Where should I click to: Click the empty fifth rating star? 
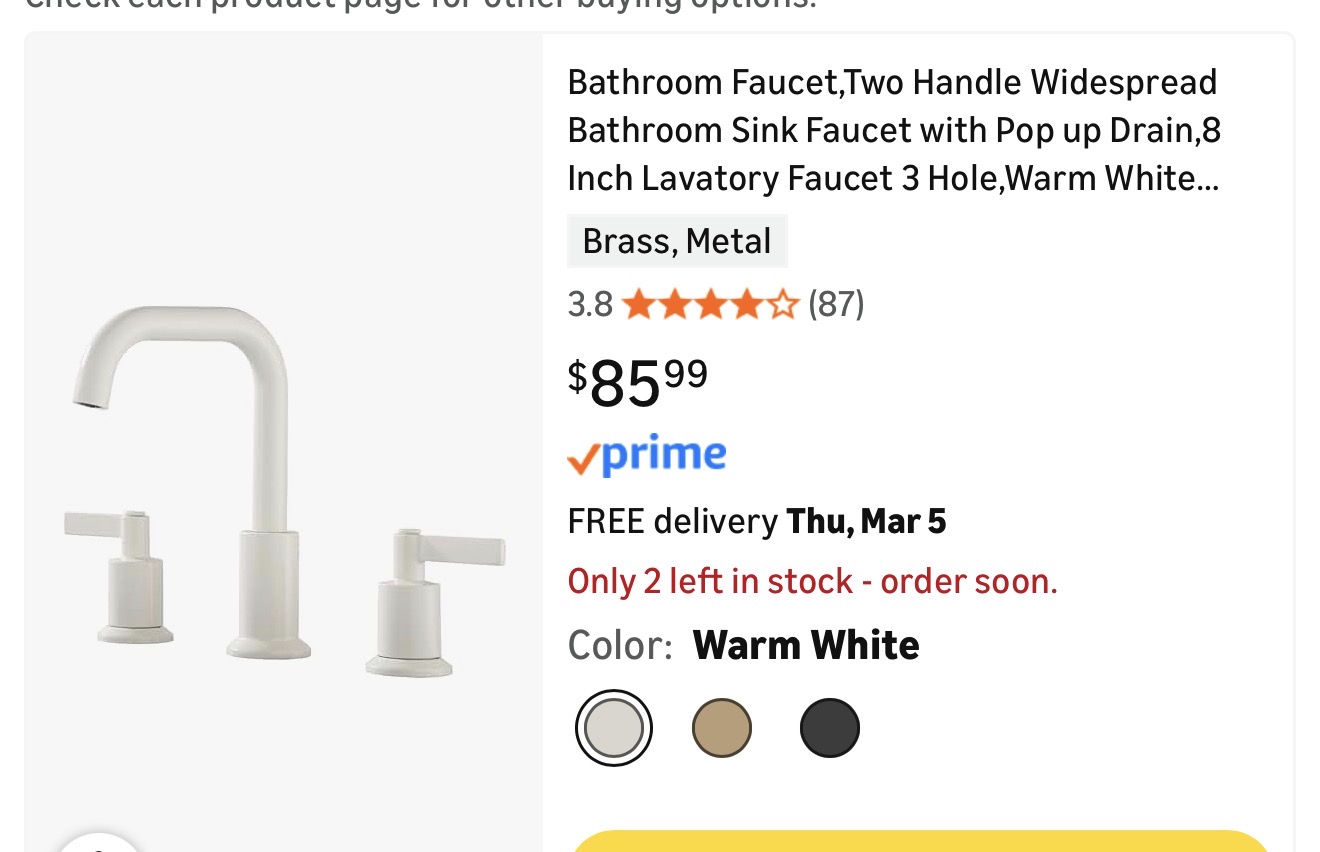[x=784, y=304]
